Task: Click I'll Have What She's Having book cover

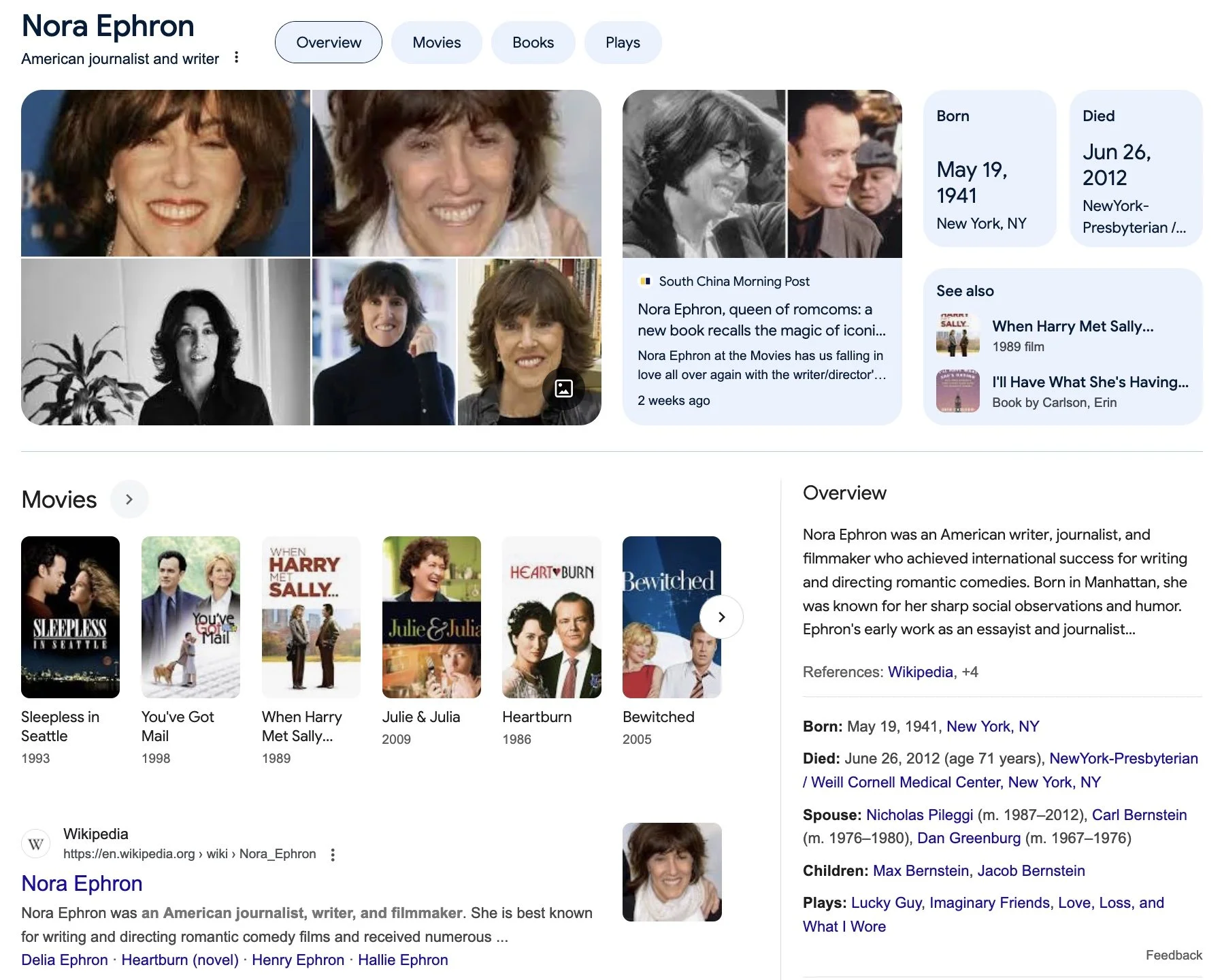Action: pyautogui.click(x=958, y=391)
